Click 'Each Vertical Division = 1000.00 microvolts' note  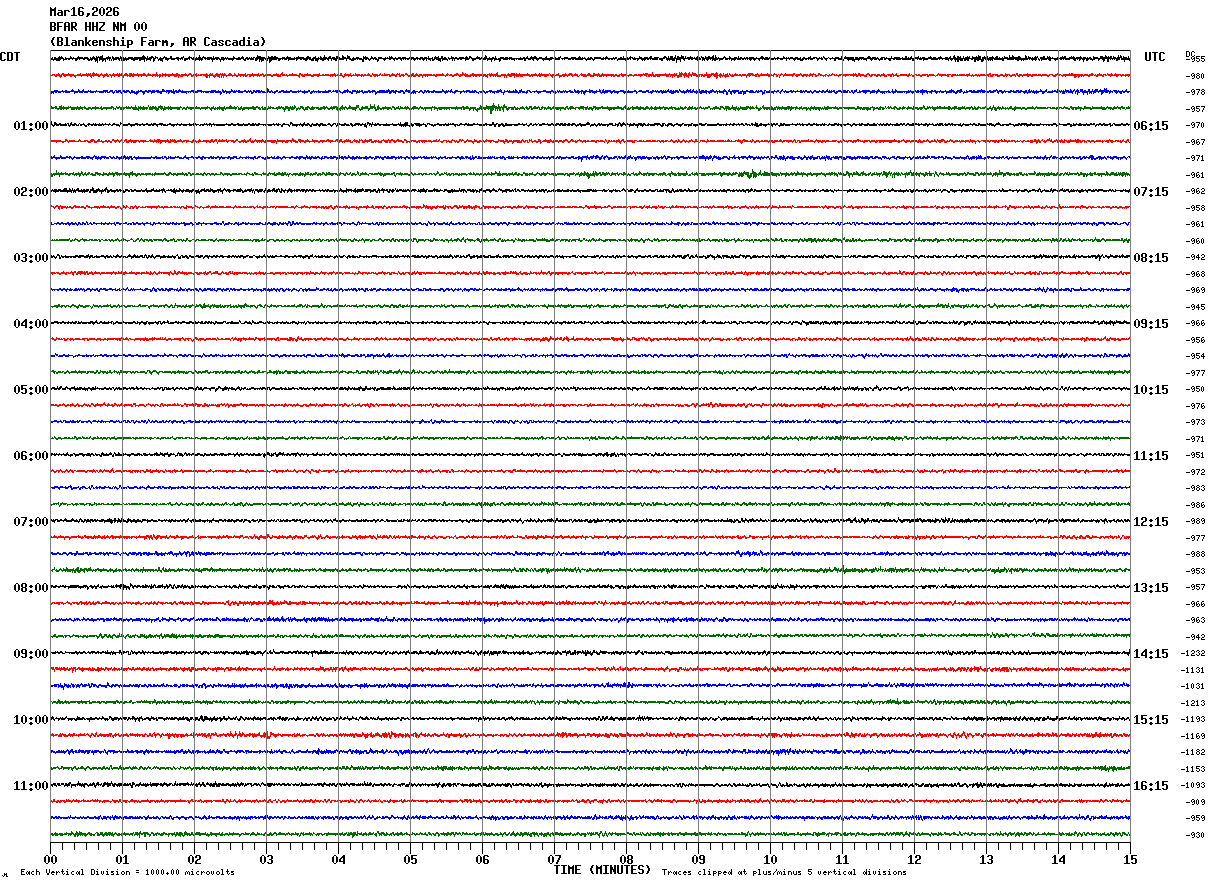pyautogui.click(x=127, y=872)
